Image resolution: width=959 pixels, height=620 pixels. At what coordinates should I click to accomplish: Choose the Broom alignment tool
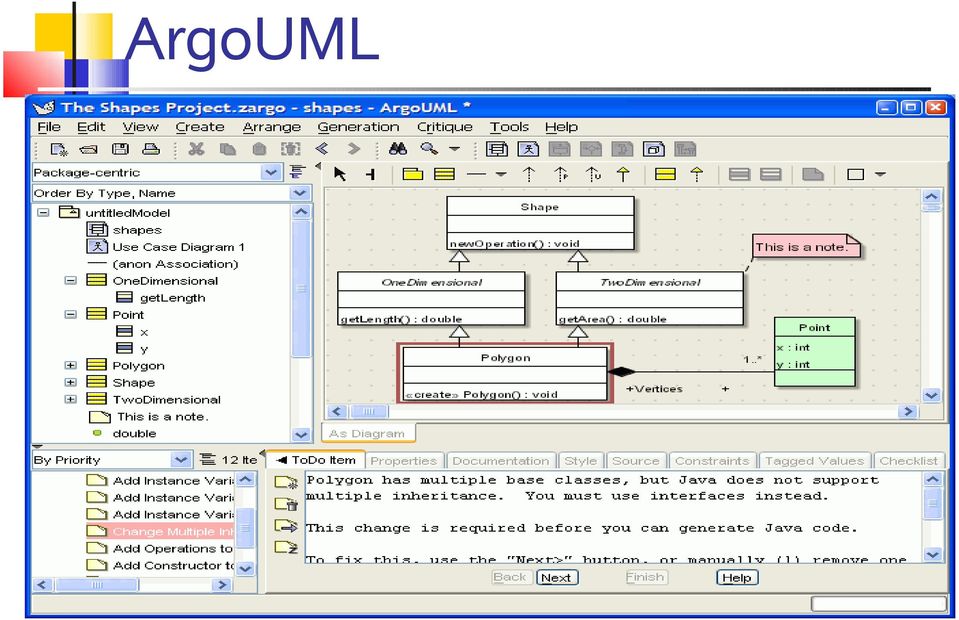pos(371,174)
